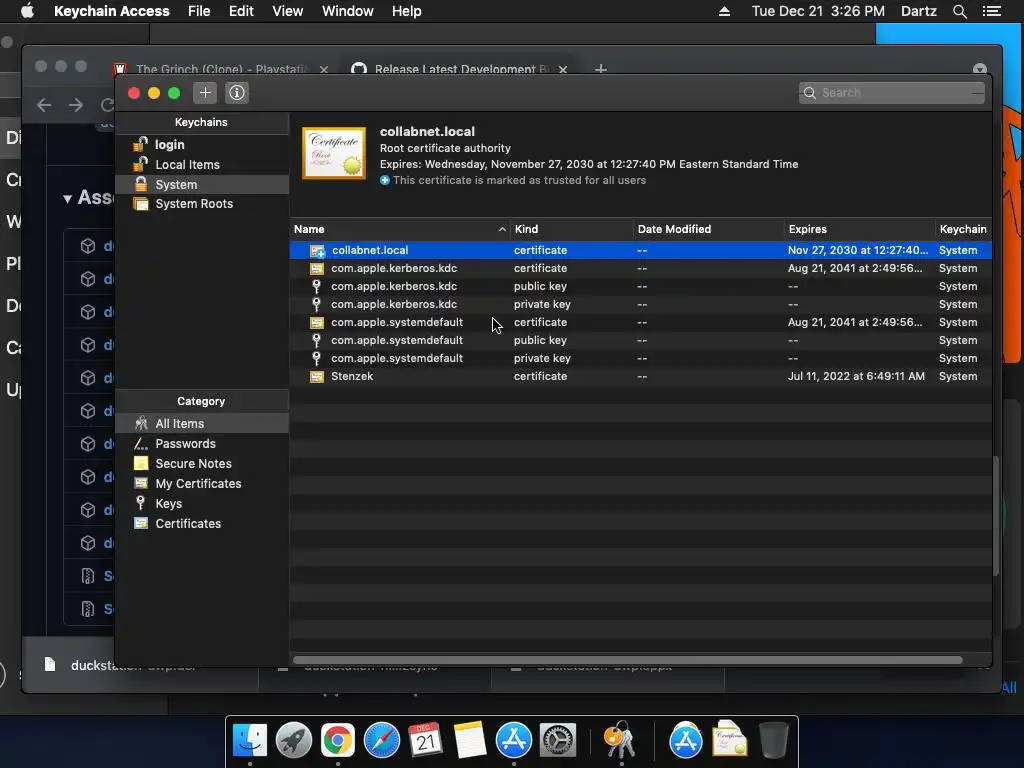Select the com.apple.systemdefault private key row
Screen dimensions: 1024x768
pyautogui.click(x=641, y=358)
